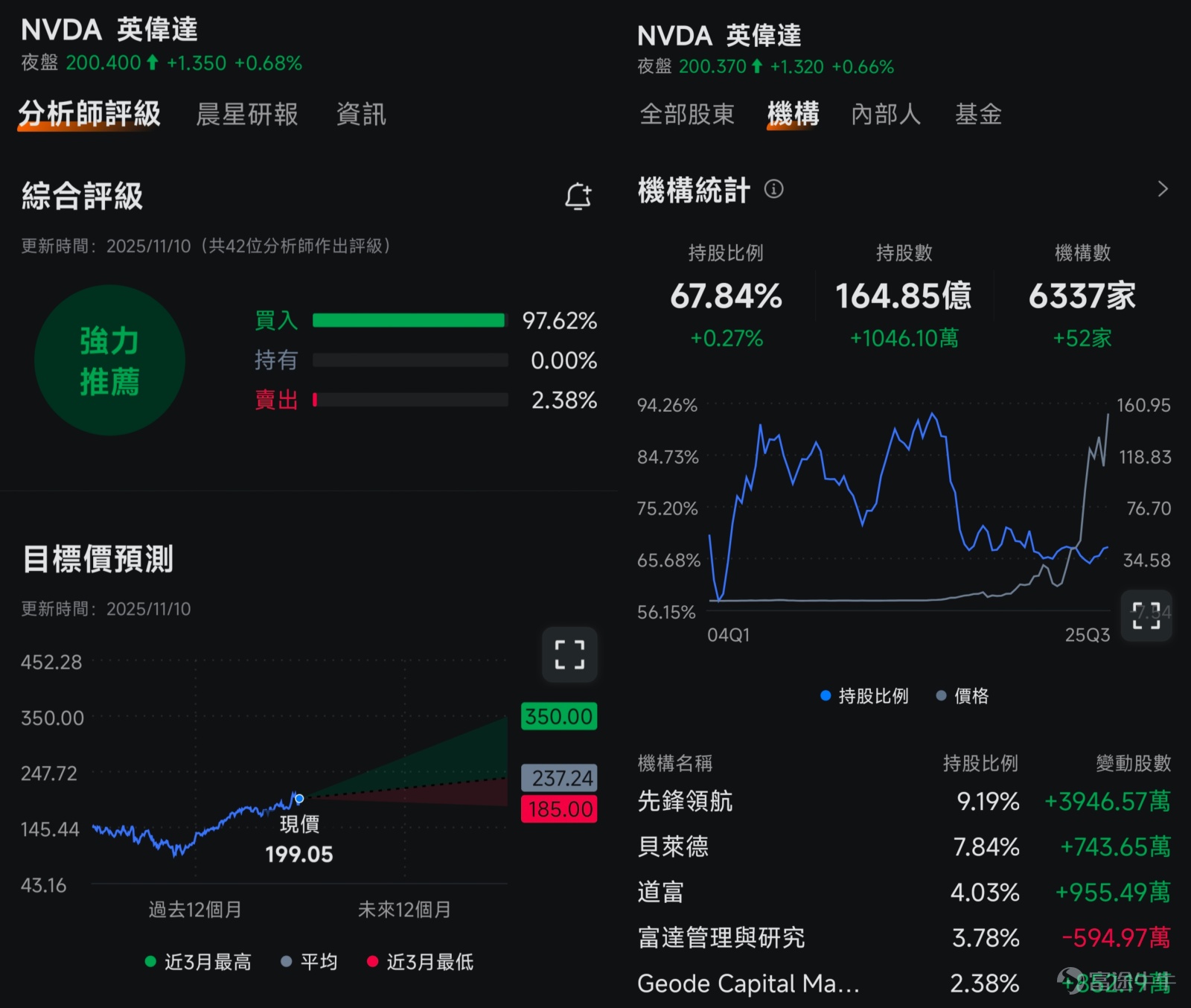
Task: Expand the target price chart fullscreen
Action: (x=569, y=655)
